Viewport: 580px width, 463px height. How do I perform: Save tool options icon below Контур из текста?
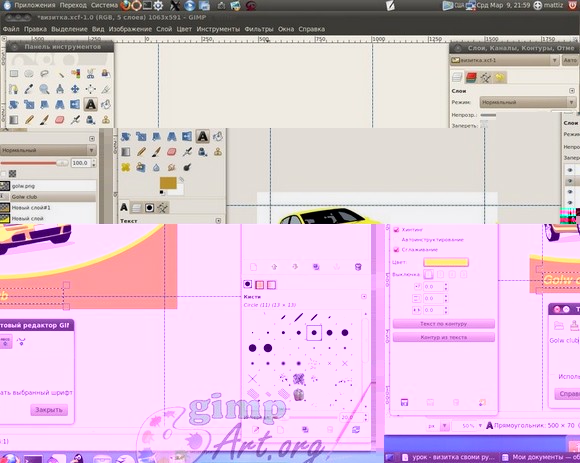point(405,402)
